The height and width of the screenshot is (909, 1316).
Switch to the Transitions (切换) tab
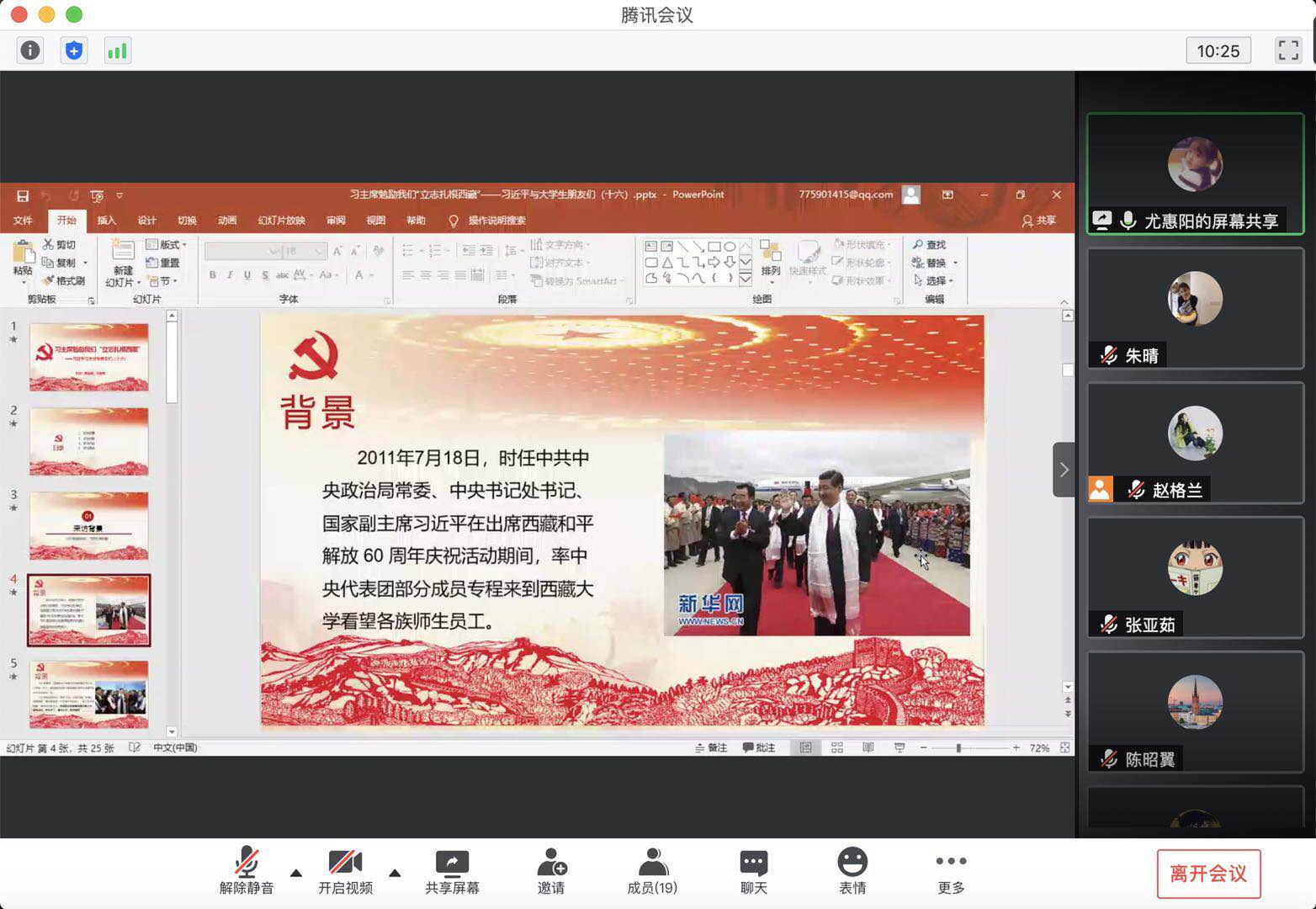coord(187,221)
